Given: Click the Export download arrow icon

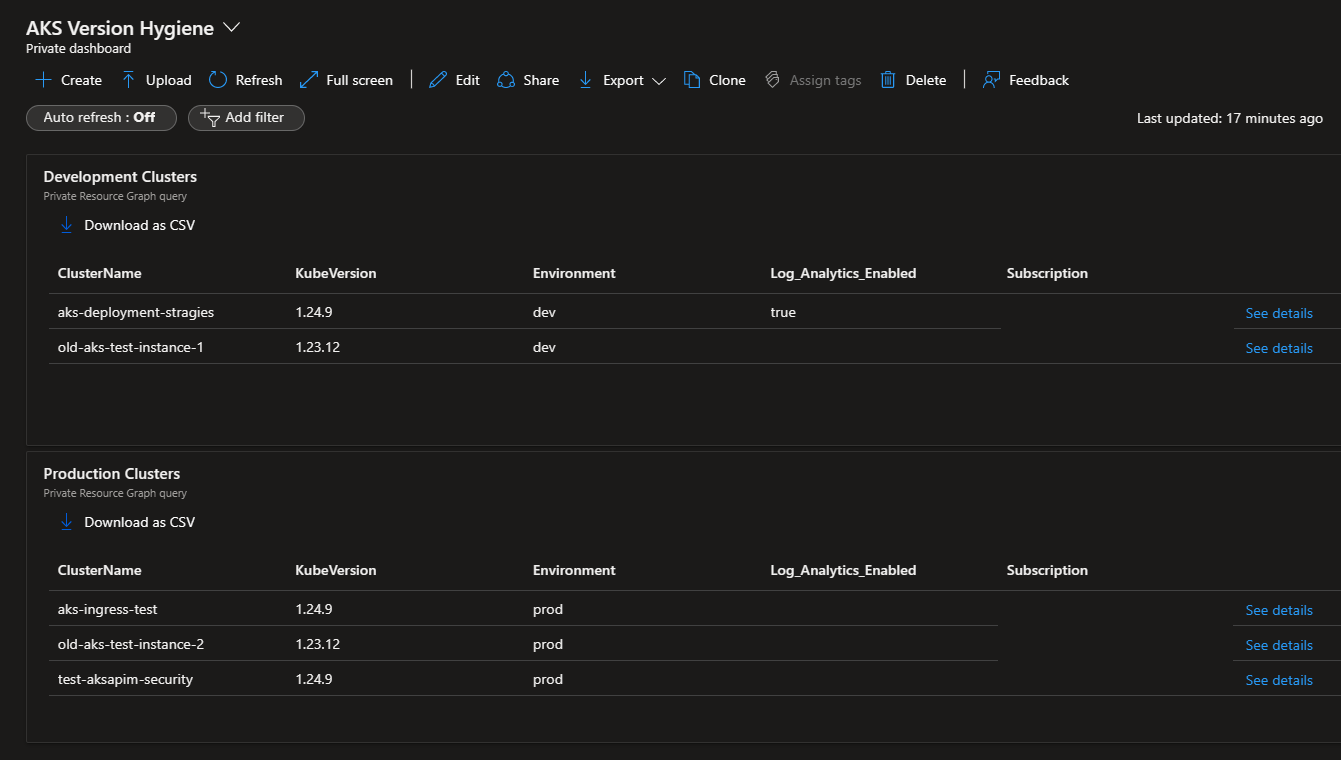Looking at the screenshot, I should click(586, 80).
